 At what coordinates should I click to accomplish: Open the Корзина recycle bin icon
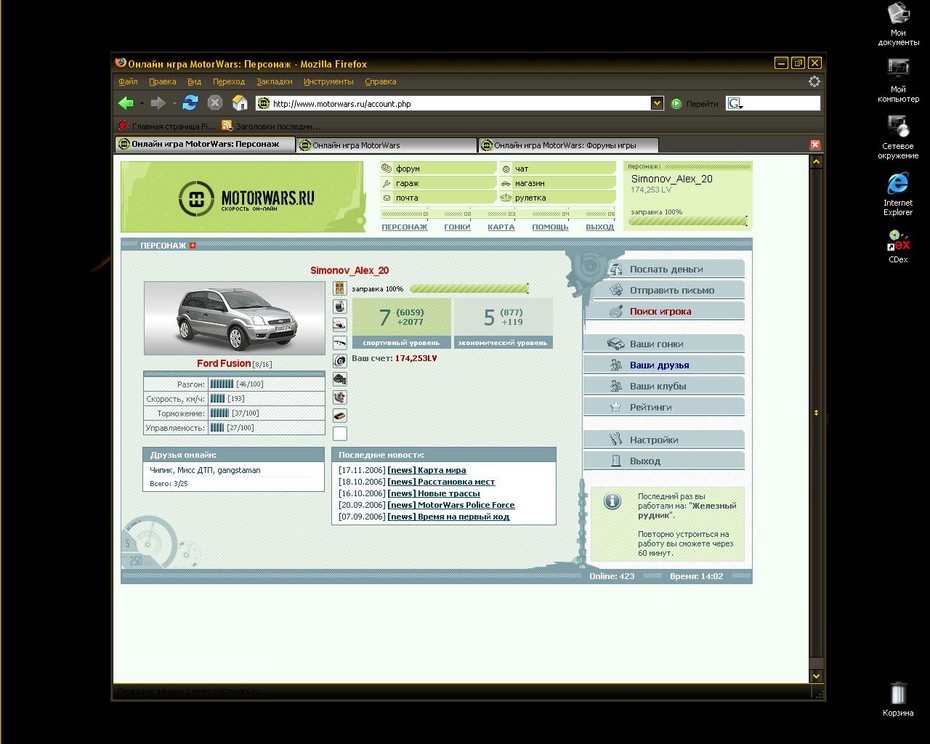coord(898,693)
